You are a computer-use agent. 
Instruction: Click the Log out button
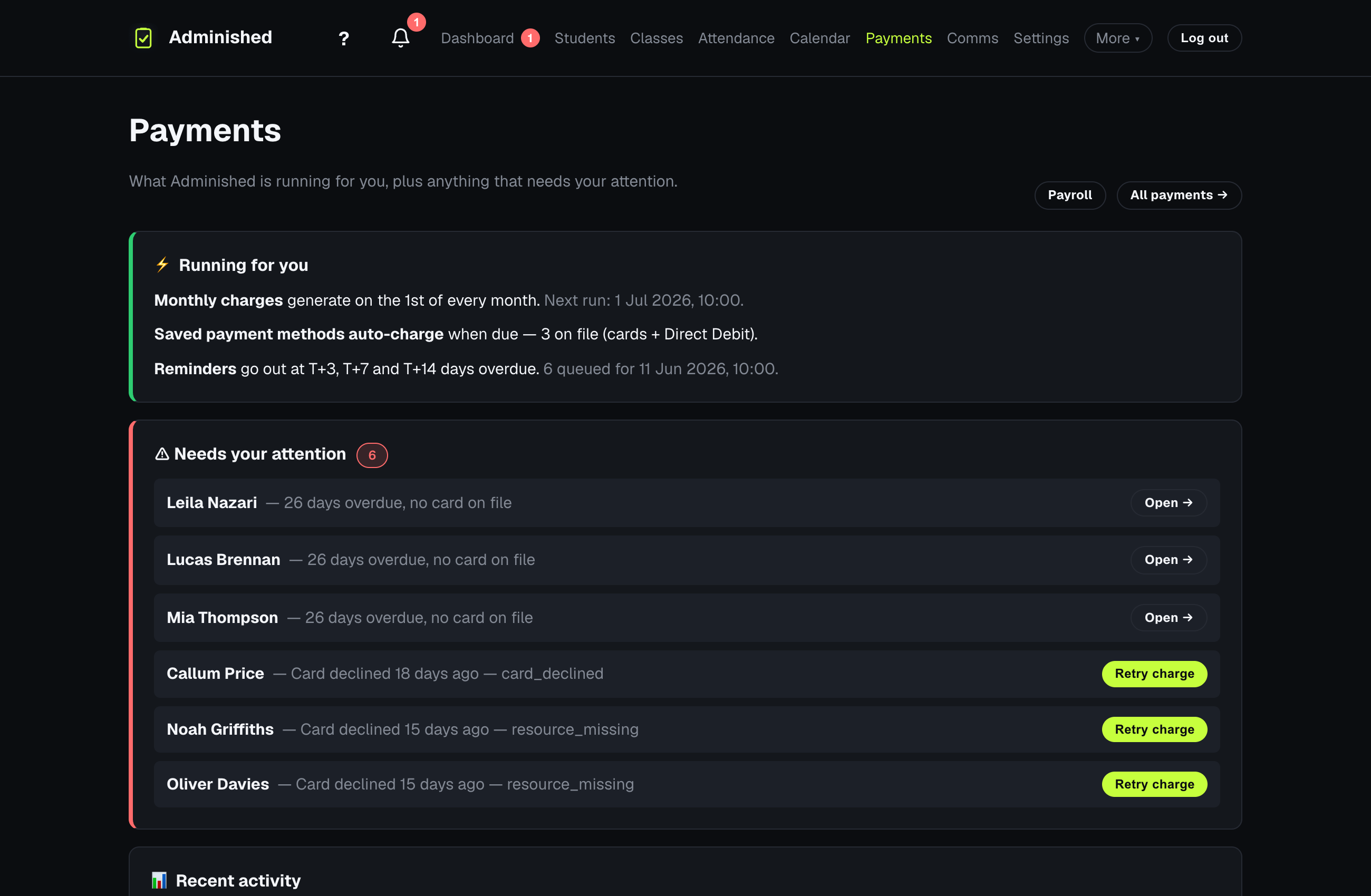[x=1204, y=38]
